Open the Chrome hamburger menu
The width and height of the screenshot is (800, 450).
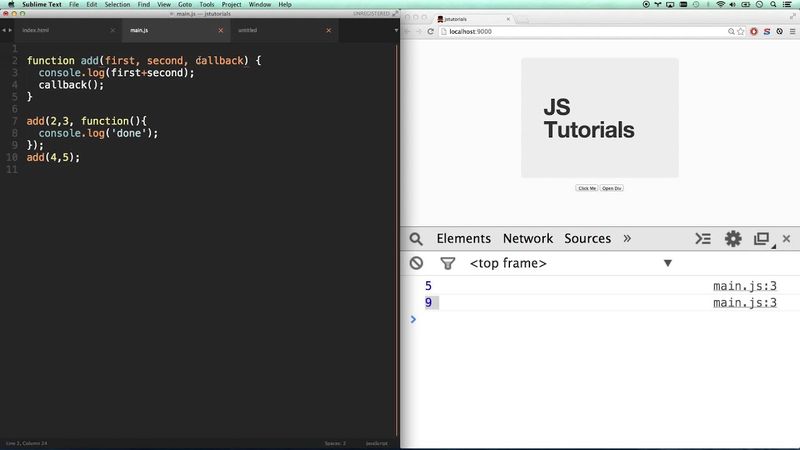[x=792, y=32]
